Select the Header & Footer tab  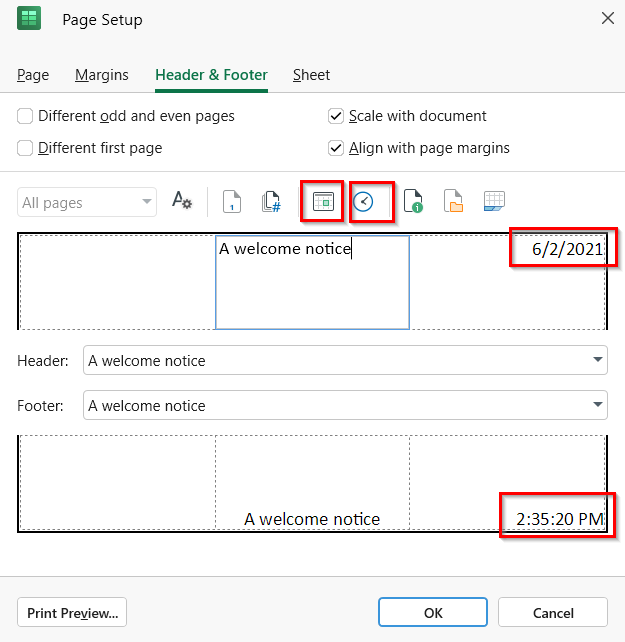211,75
